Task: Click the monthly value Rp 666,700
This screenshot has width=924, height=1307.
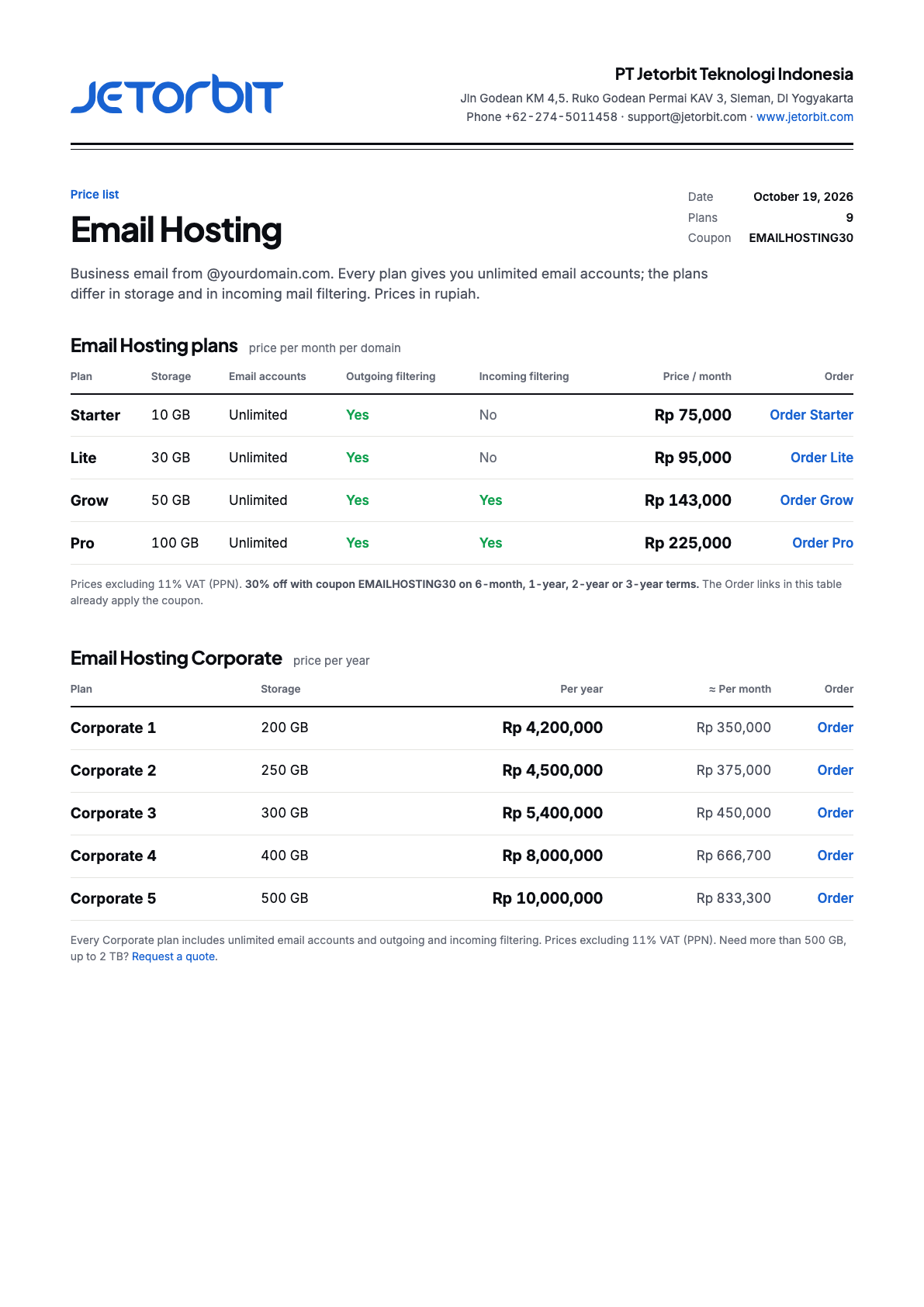Action: [x=733, y=856]
